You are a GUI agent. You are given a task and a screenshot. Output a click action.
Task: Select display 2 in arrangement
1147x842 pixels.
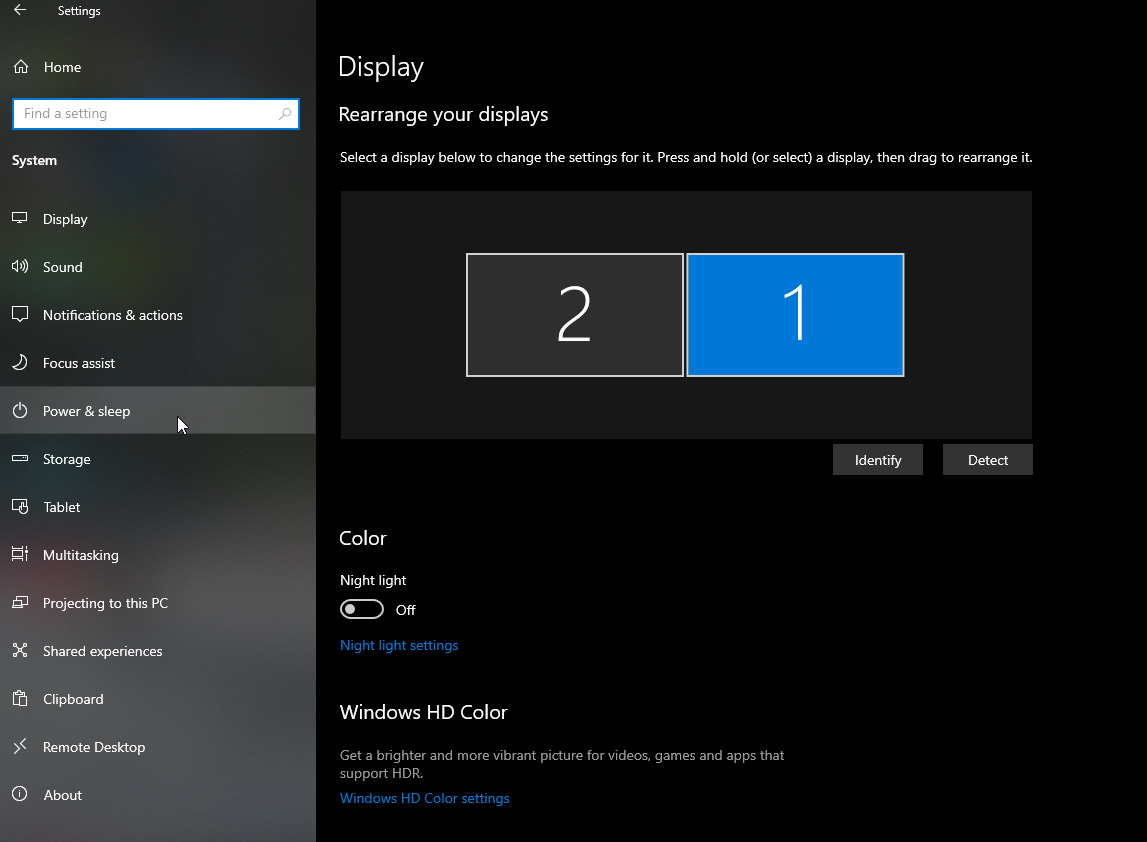click(575, 315)
